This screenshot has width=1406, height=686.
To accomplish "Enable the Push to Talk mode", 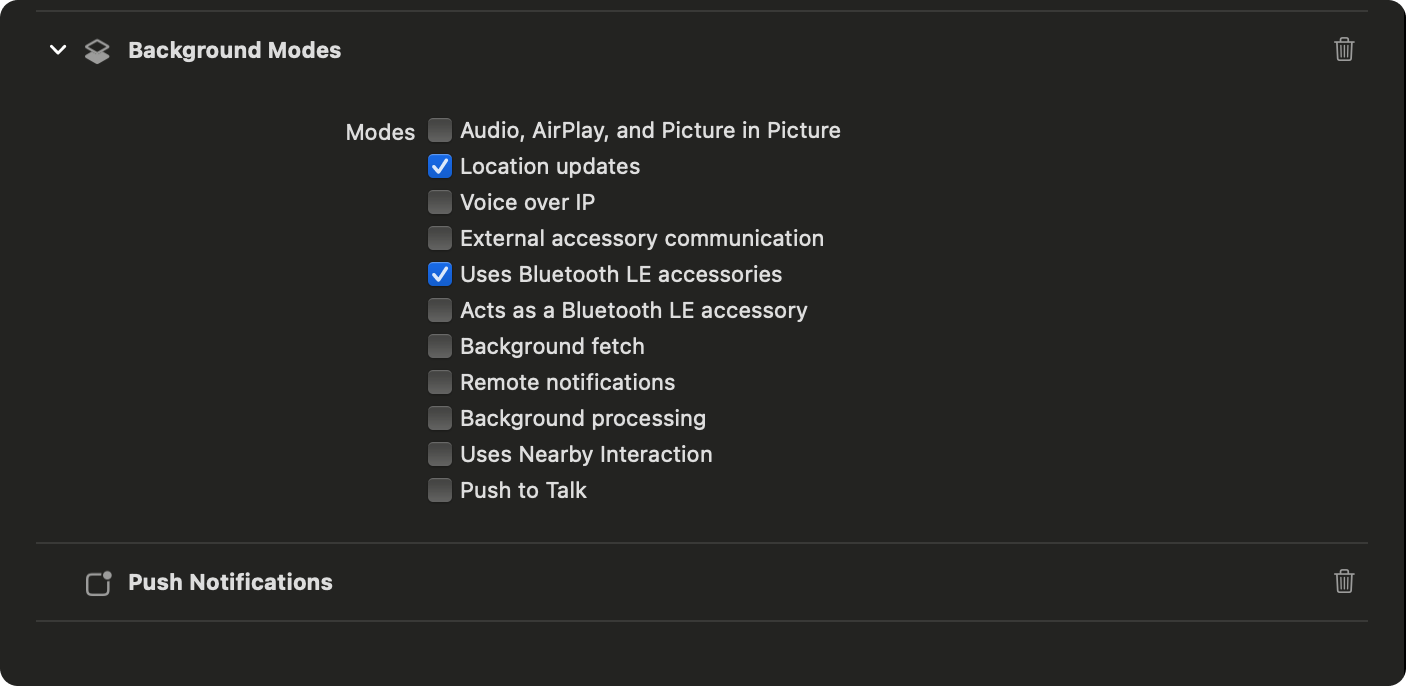I will tap(440, 490).
